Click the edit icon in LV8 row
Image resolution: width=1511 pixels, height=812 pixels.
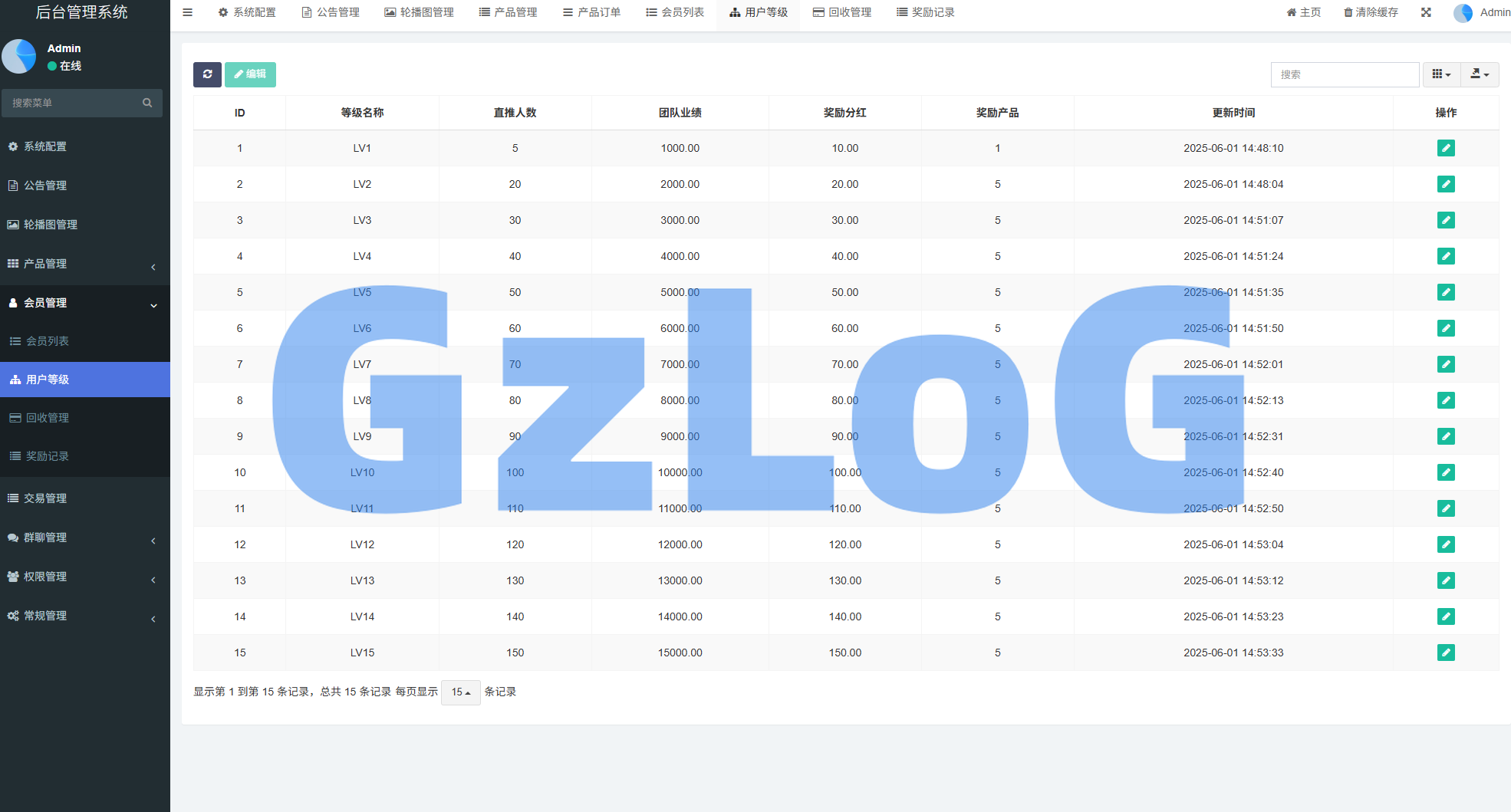tap(1446, 400)
